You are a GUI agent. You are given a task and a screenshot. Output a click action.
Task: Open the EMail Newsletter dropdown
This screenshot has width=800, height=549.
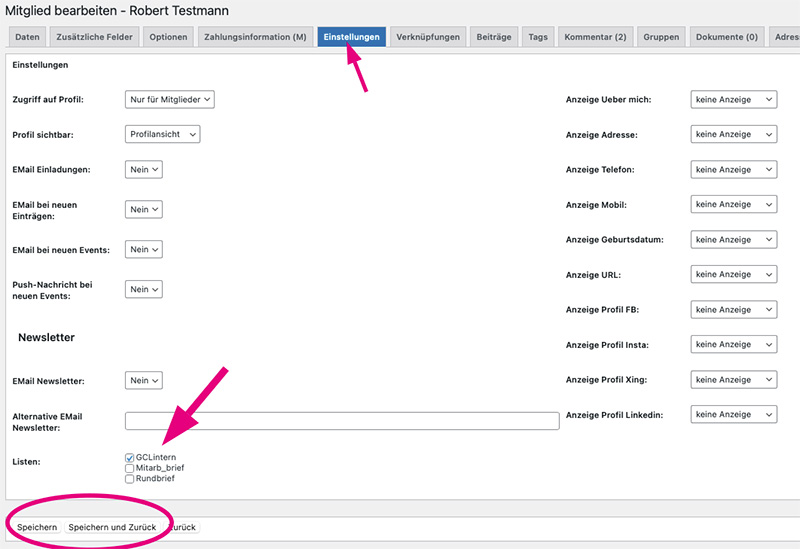144,381
